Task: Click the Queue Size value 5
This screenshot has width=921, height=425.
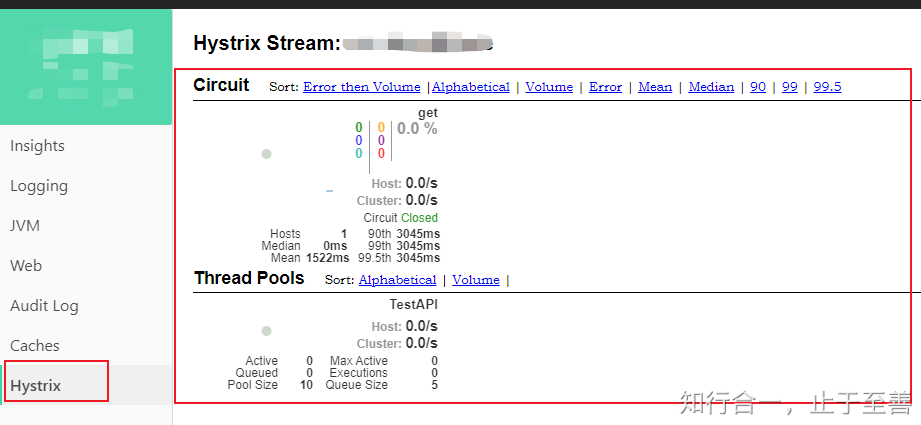Action: (x=435, y=385)
